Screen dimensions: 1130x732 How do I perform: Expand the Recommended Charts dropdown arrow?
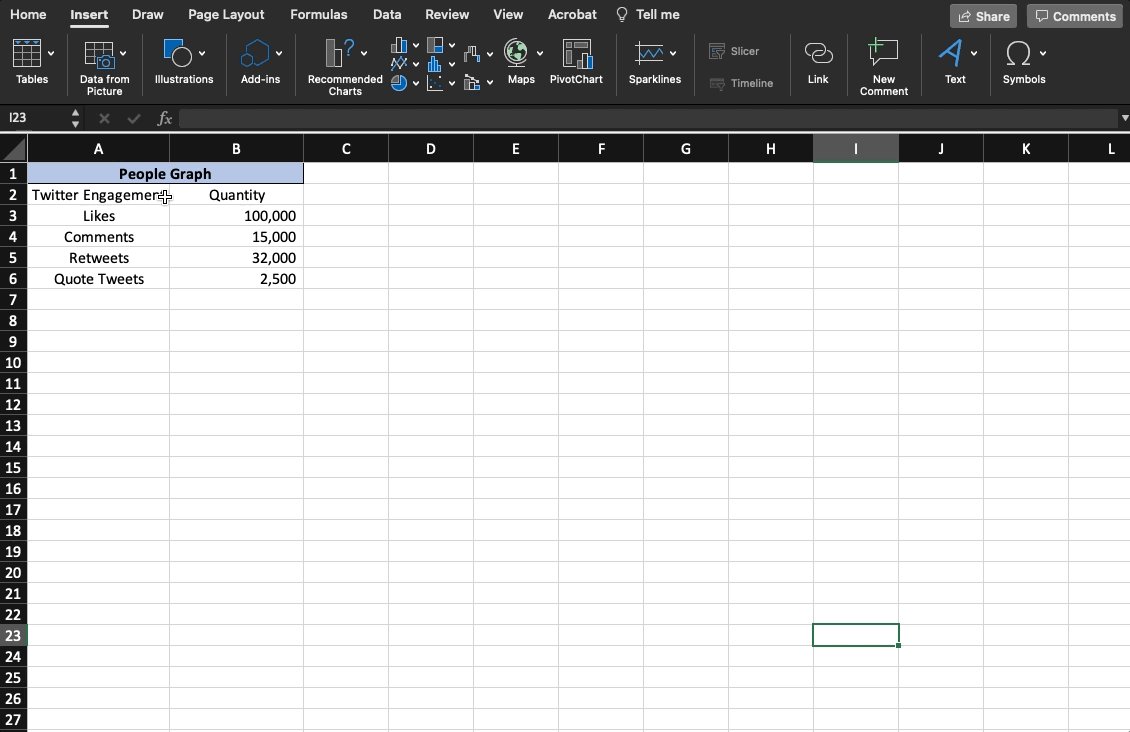point(364,53)
